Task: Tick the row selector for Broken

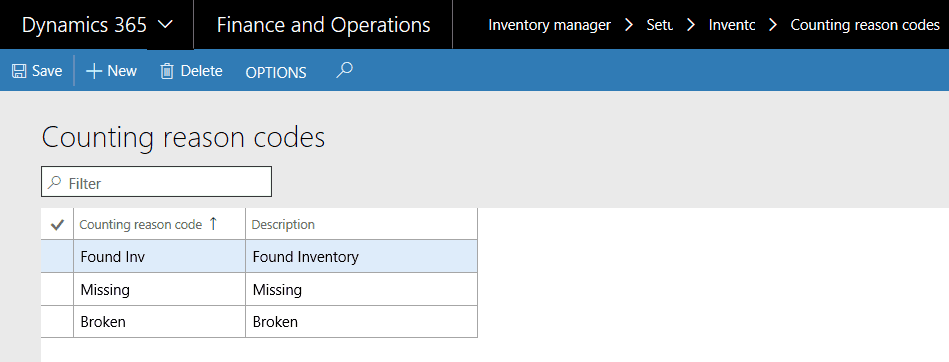Action: [x=57, y=321]
